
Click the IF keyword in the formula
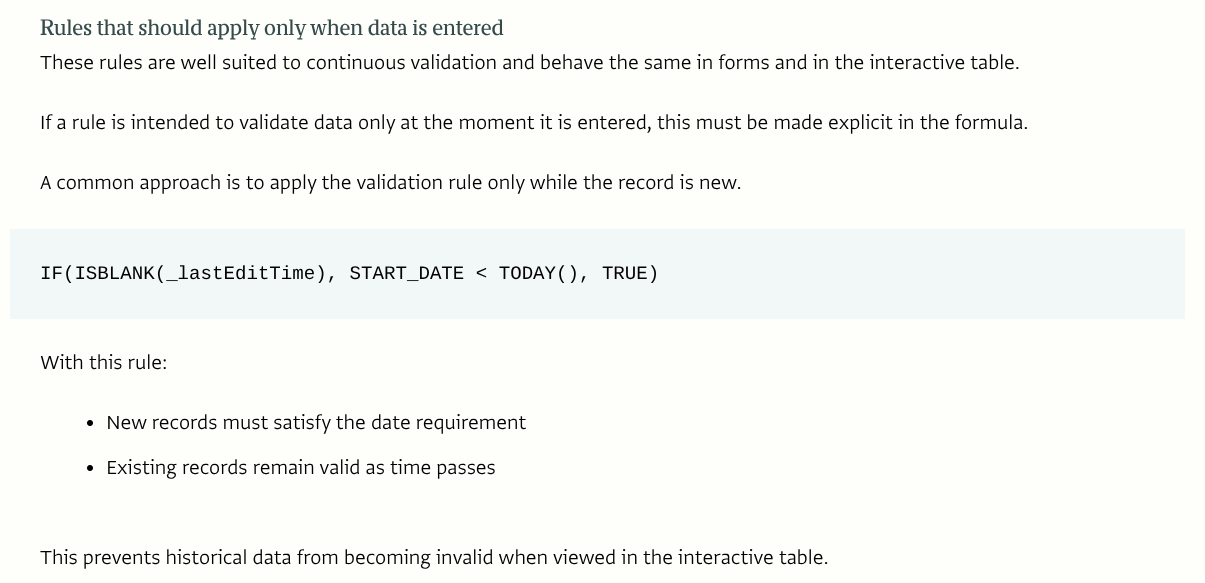pos(51,273)
